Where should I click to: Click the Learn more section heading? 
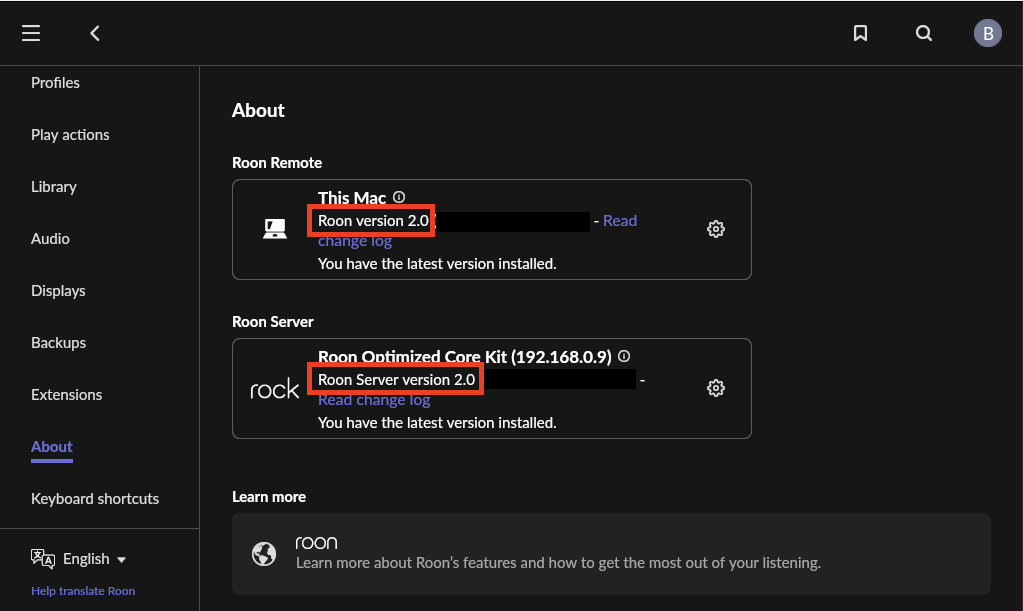269,497
